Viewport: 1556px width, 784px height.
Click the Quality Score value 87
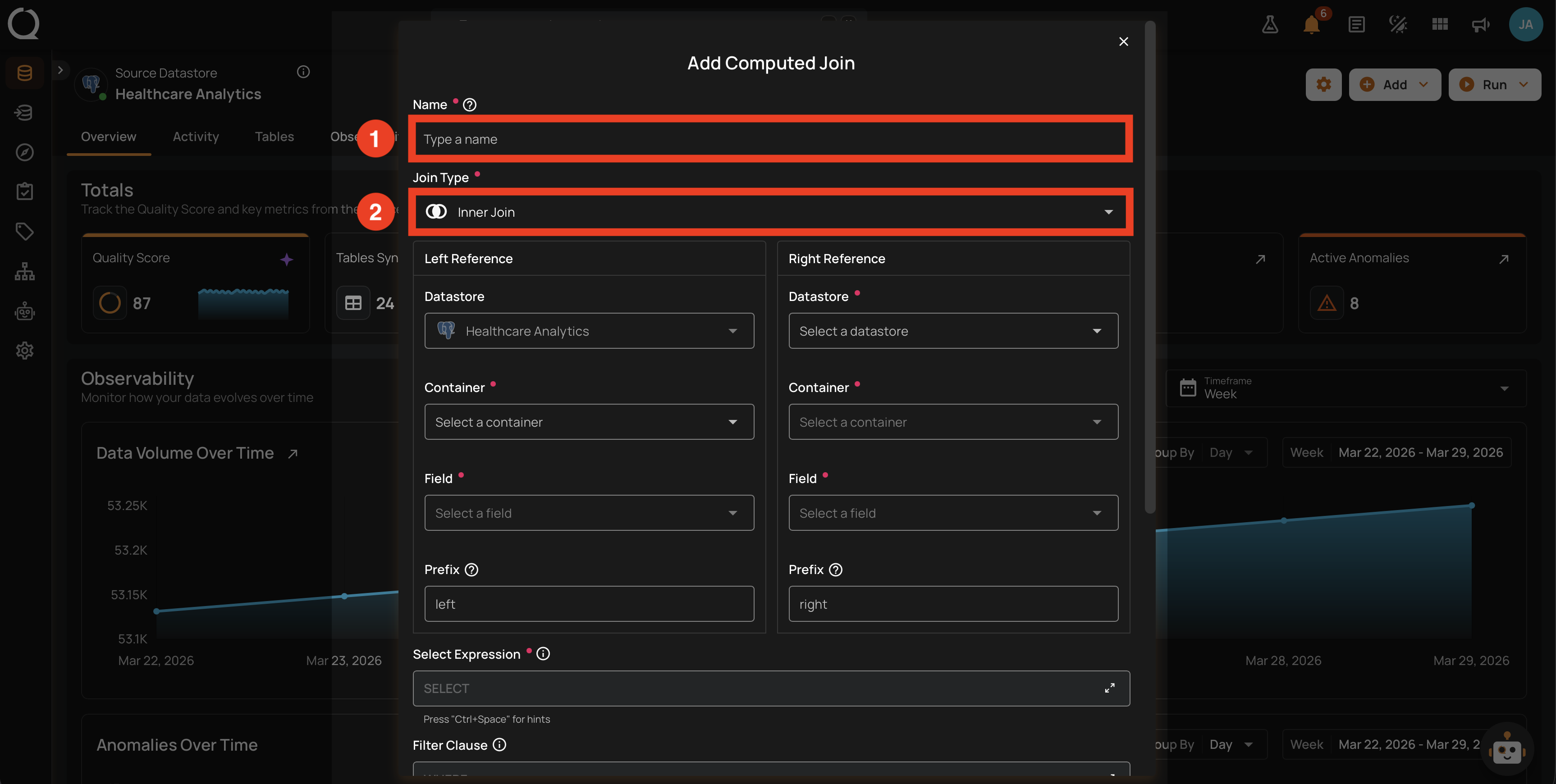coord(142,303)
